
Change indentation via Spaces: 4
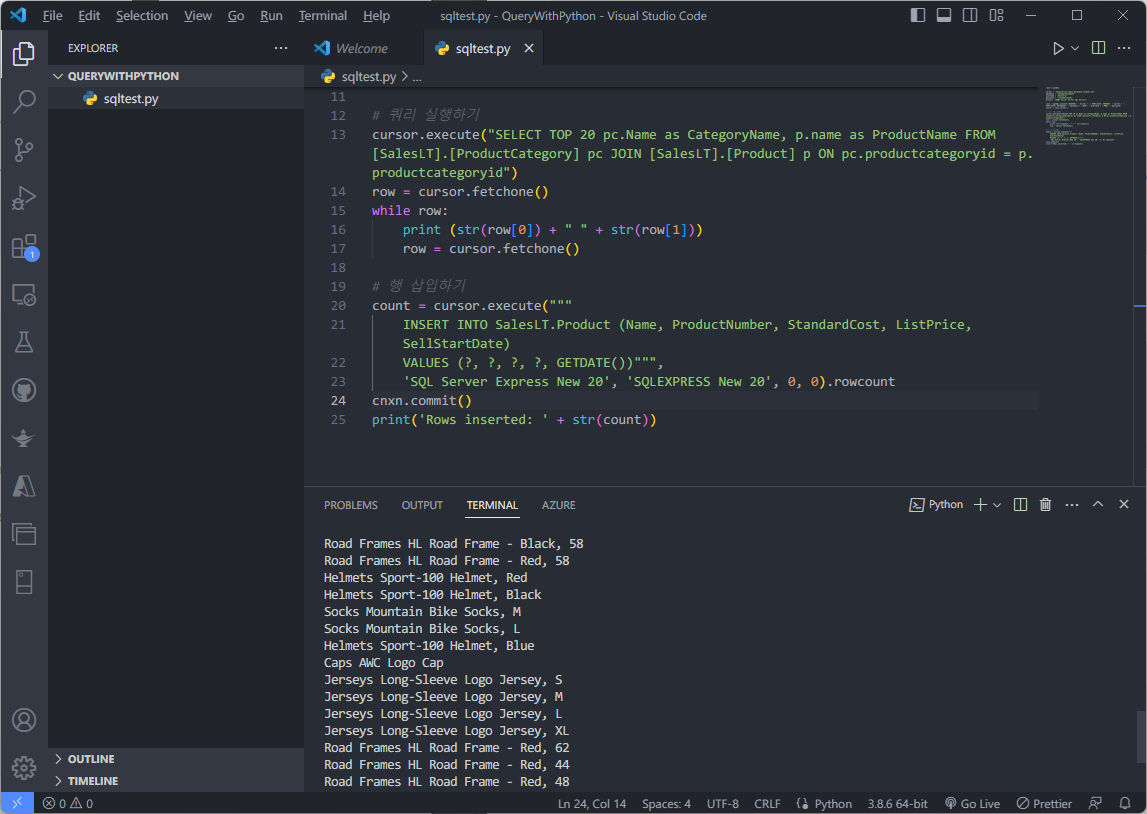pyautogui.click(x=666, y=803)
